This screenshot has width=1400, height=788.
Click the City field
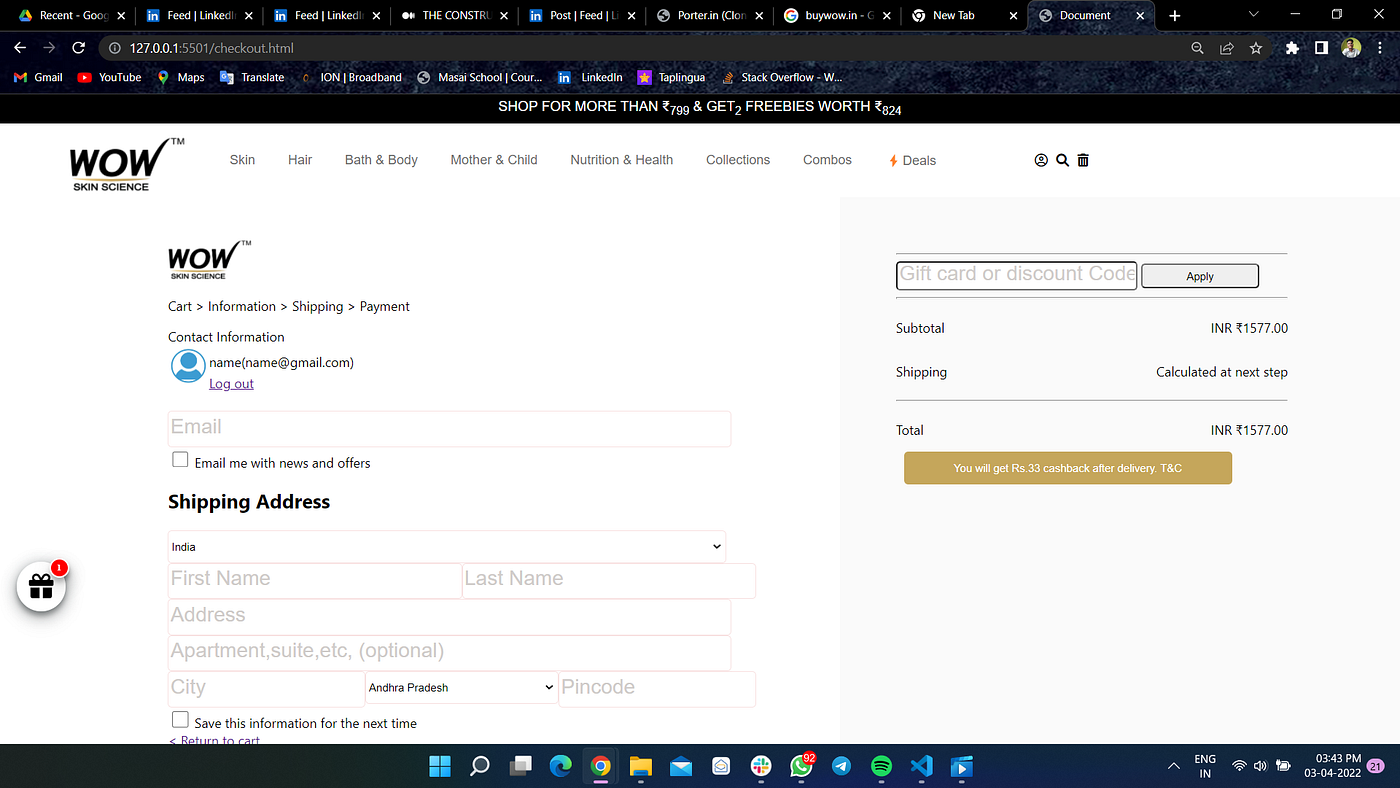[266, 688]
